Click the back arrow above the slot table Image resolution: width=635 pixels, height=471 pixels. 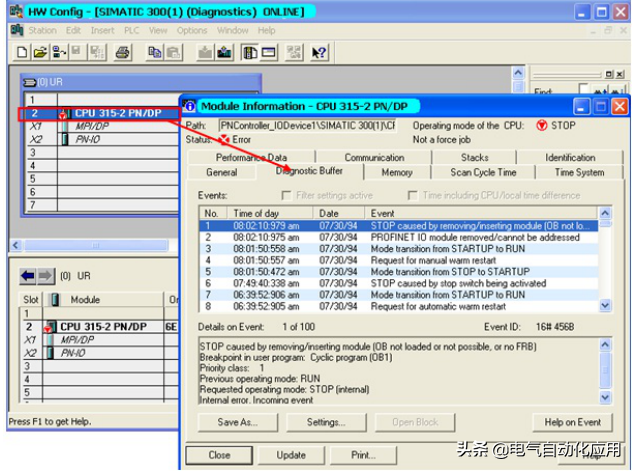coord(28,274)
